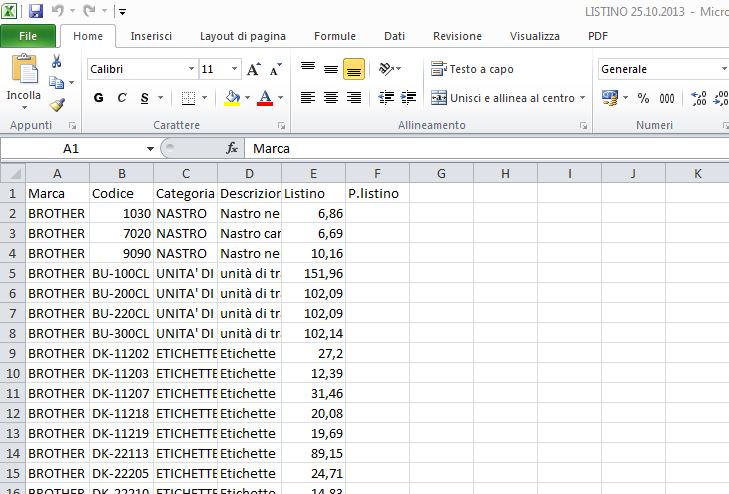Toggle underline S formatting
Screen dimensions: 729x494
[145, 98]
